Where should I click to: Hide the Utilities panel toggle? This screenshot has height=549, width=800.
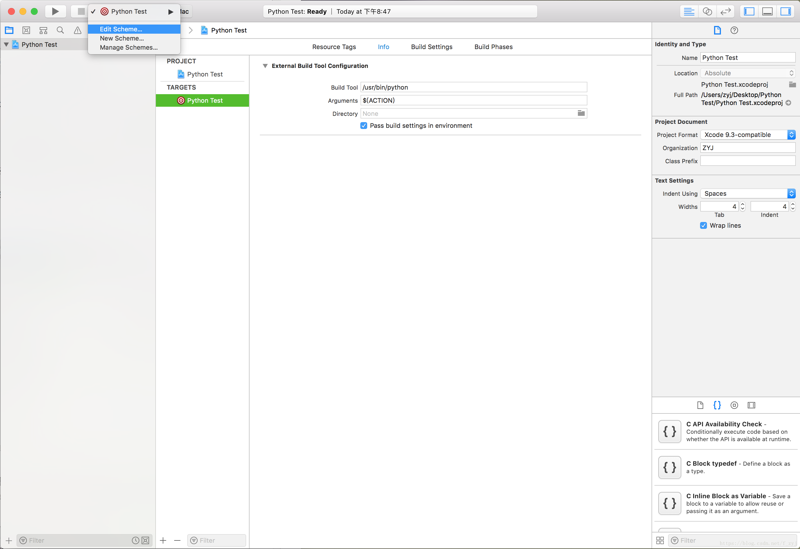[x=786, y=11]
